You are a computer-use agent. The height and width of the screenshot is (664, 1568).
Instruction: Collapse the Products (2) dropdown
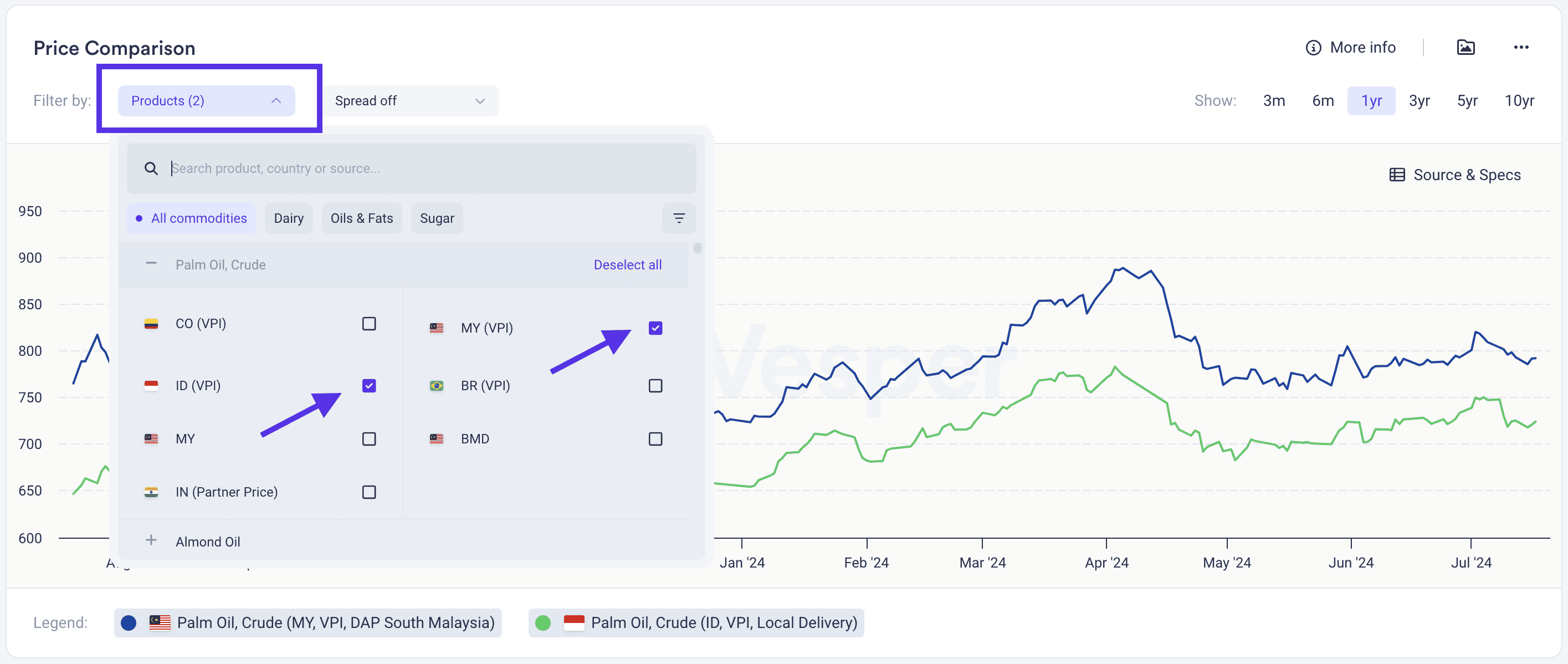206,100
